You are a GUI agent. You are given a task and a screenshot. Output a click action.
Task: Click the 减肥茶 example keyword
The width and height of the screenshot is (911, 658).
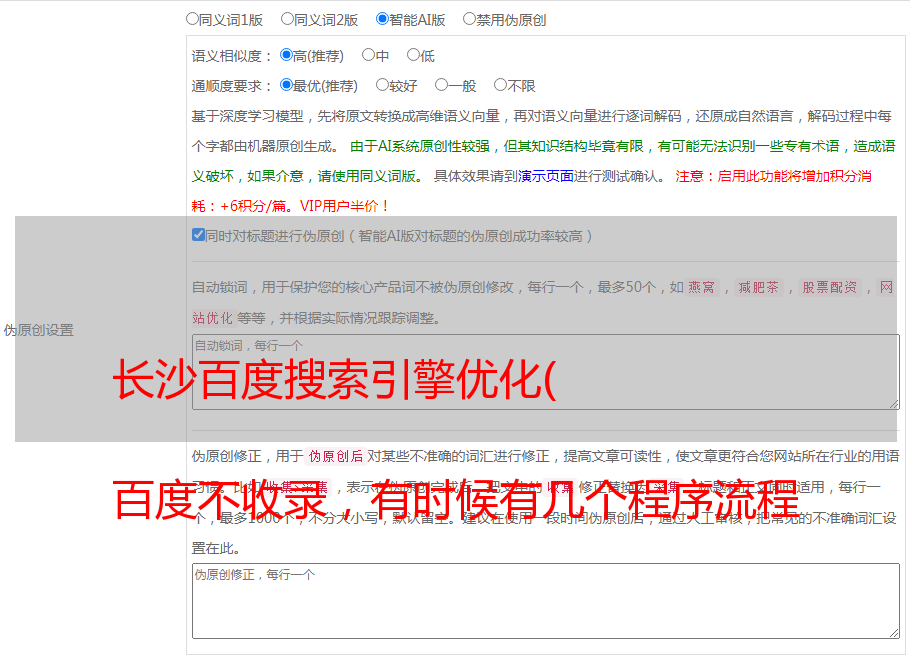[758, 287]
